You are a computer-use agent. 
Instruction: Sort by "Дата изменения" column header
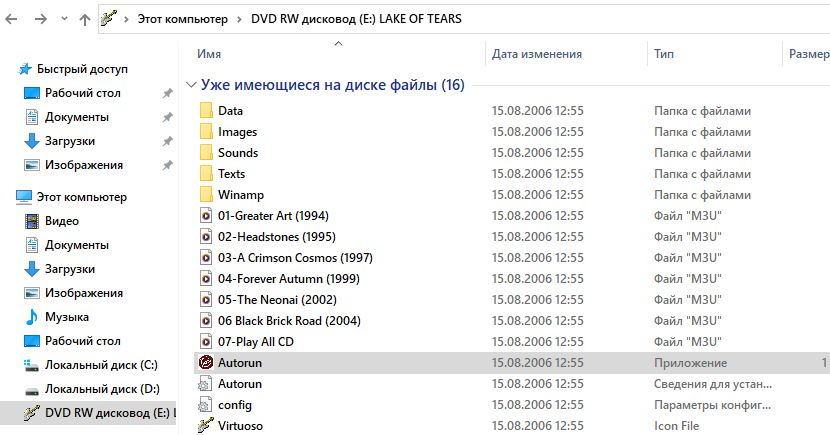coord(537,54)
